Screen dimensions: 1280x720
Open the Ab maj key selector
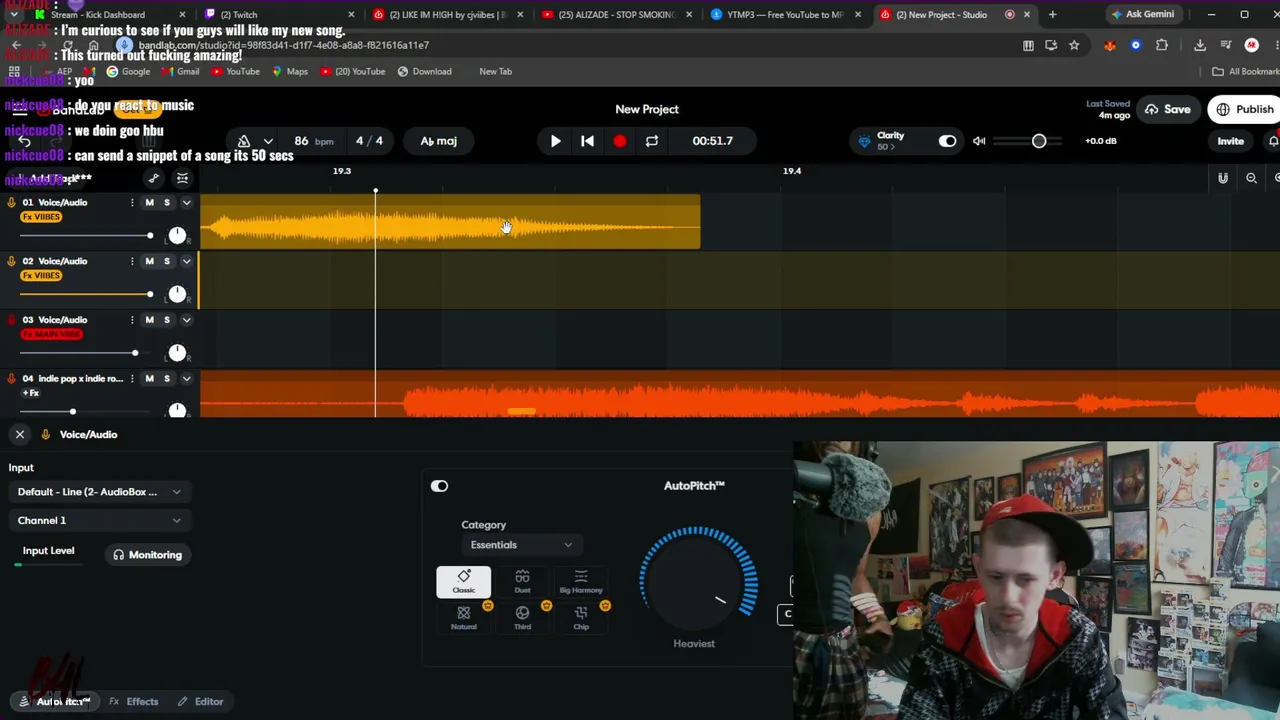click(x=438, y=141)
